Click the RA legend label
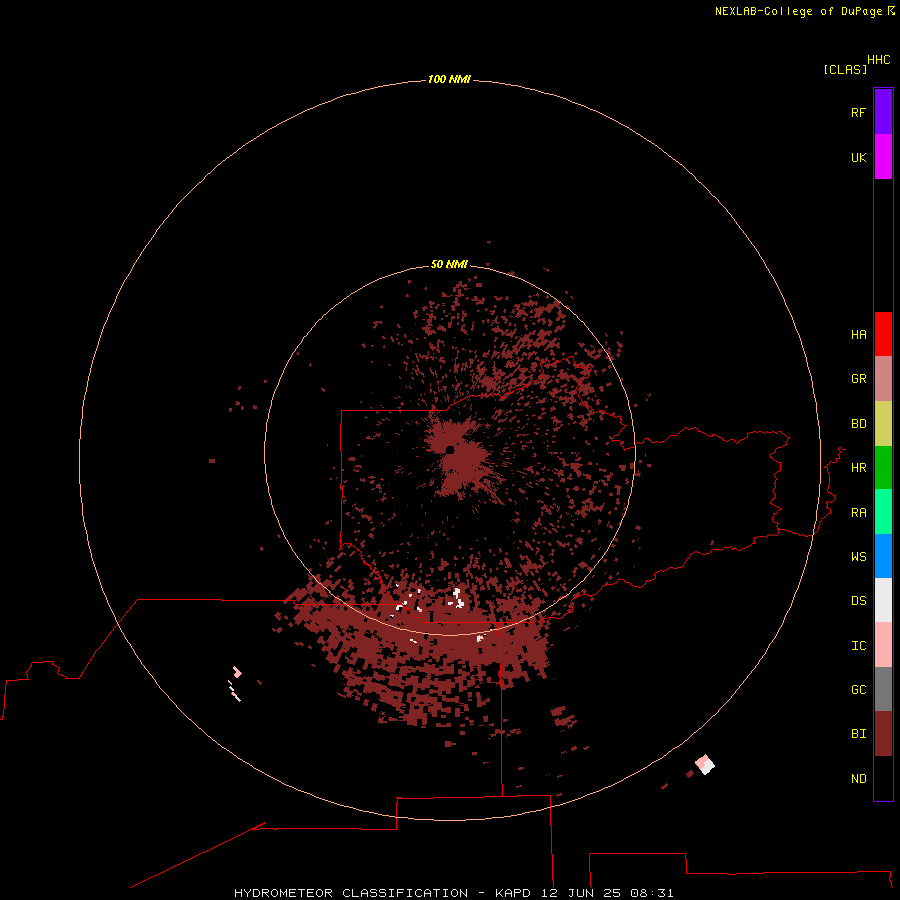 pyautogui.click(x=858, y=513)
